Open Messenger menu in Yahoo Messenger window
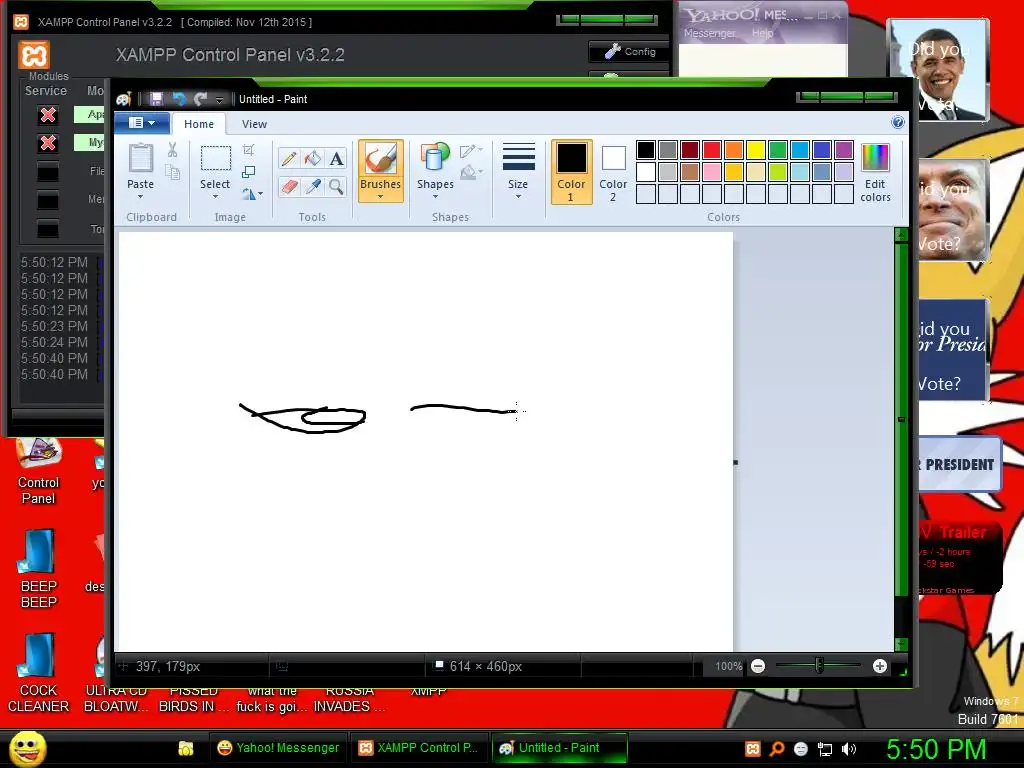 coord(709,33)
